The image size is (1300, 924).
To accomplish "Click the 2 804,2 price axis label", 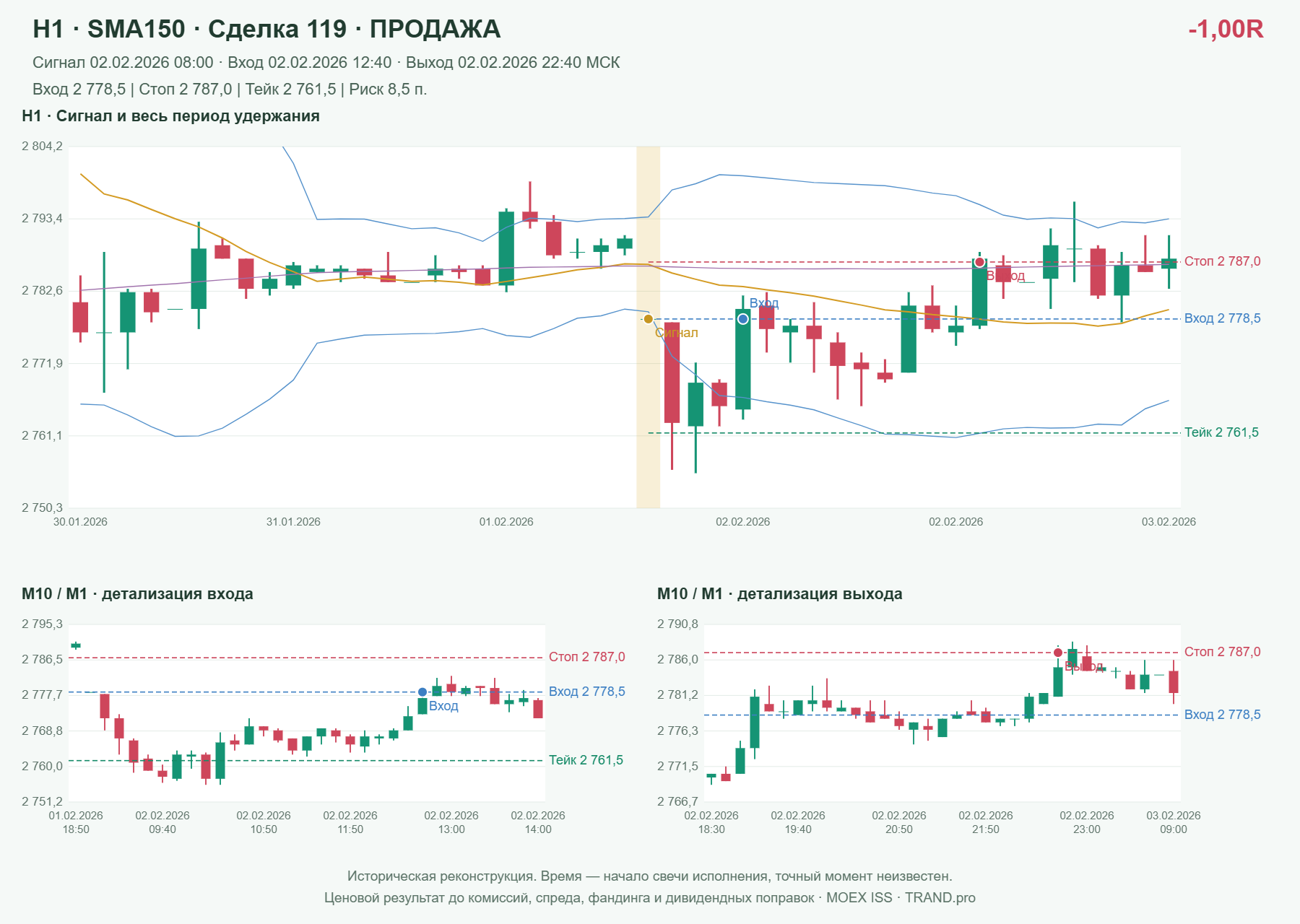I will 42,147.
